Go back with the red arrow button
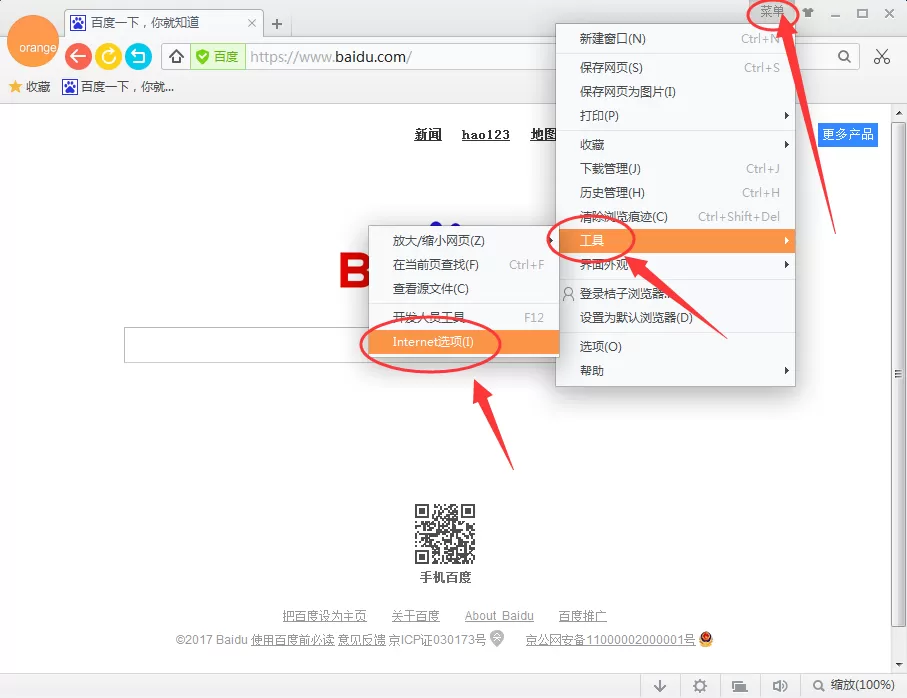Screen dimensions: 907x698 coord(78,57)
